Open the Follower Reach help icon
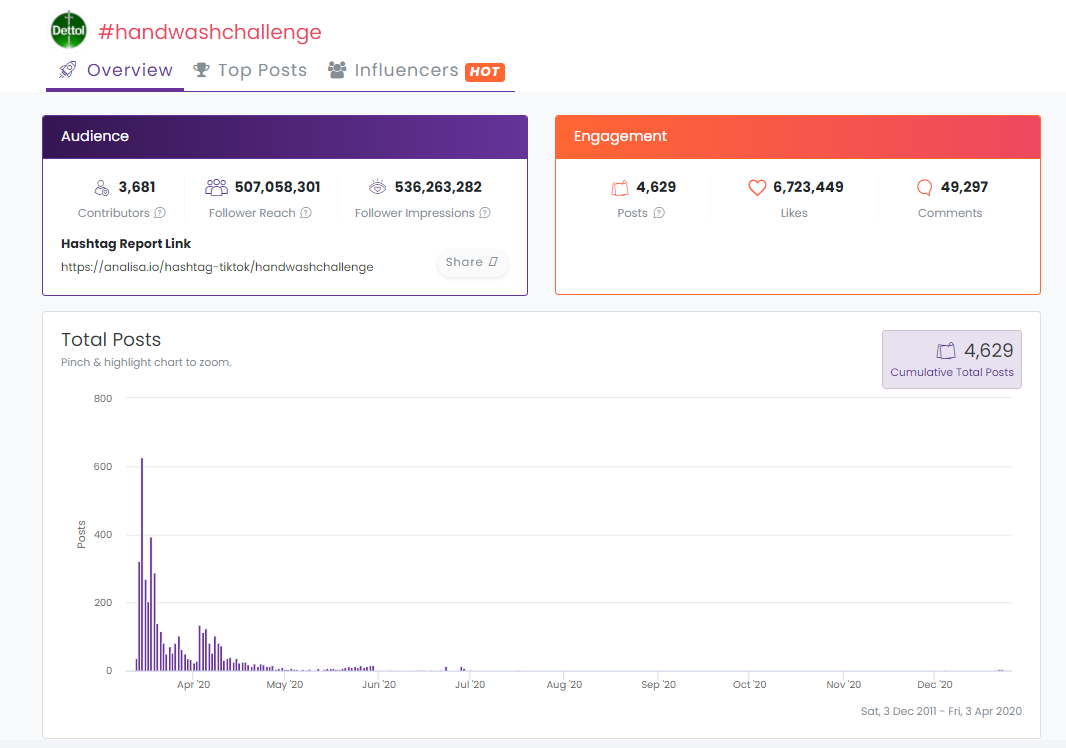The image size is (1066, 748). (306, 213)
